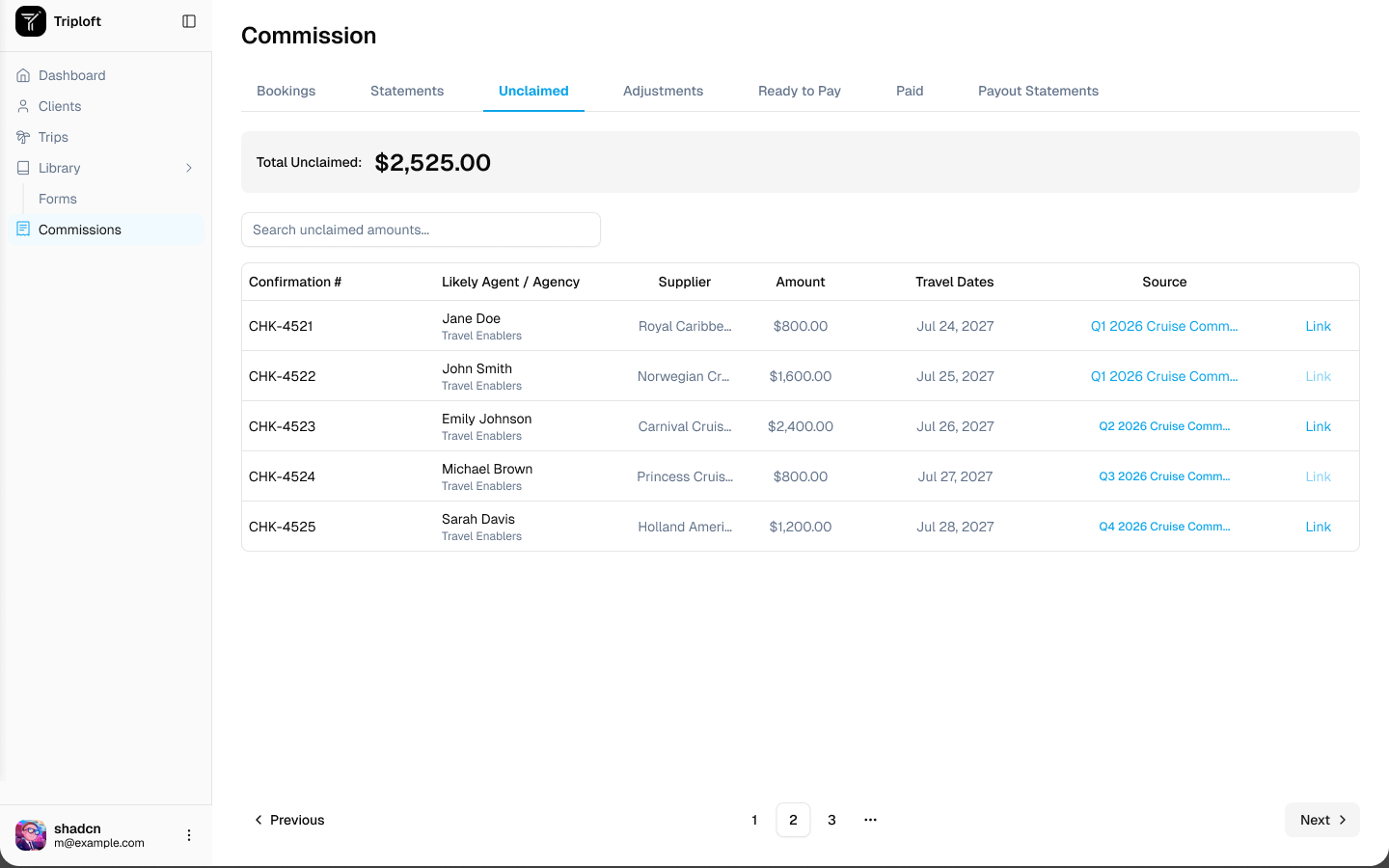Image resolution: width=1389 pixels, height=868 pixels.
Task: Select the Unclaimed tab
Action: click(533, 91)
